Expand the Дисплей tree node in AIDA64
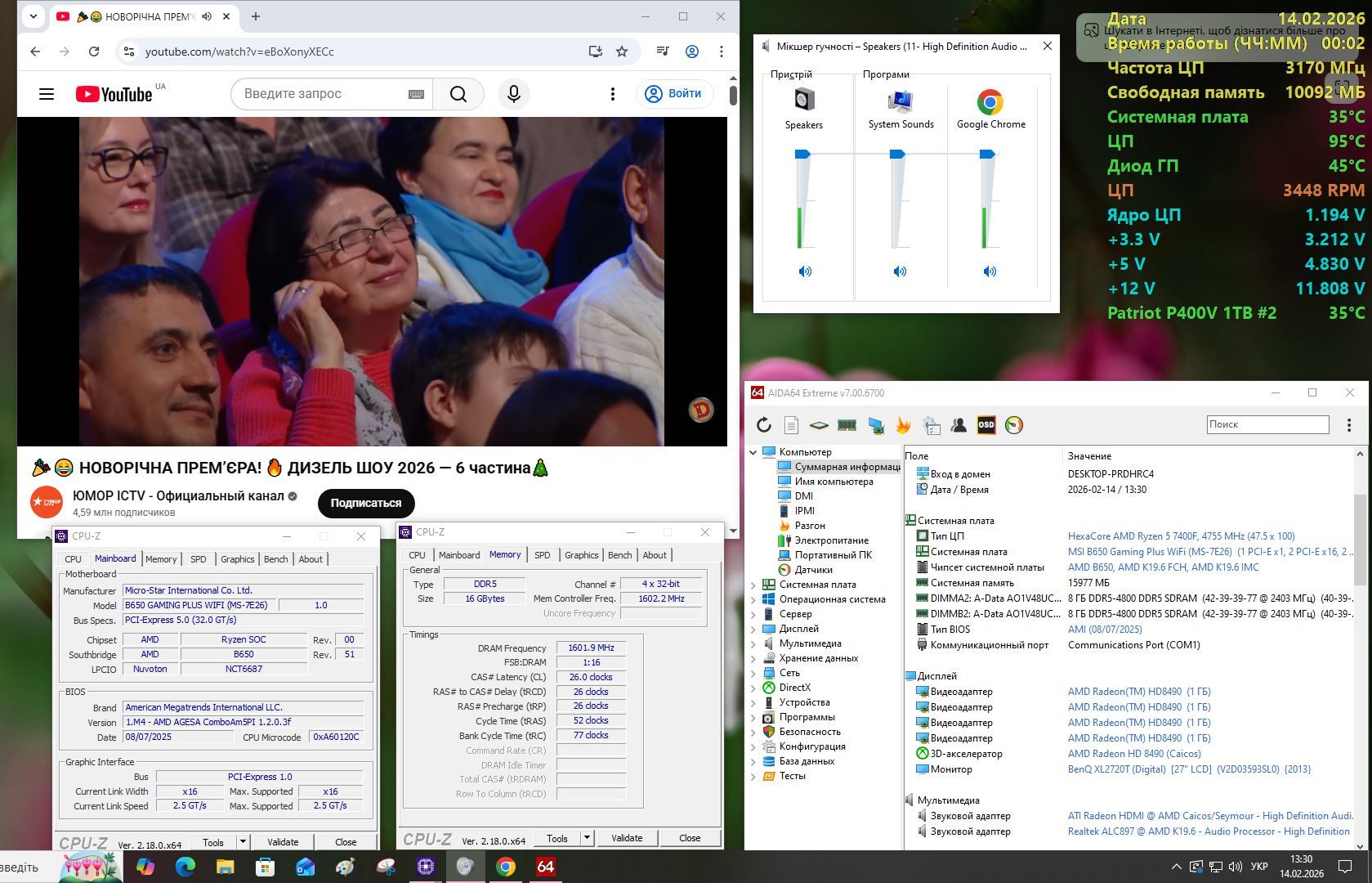This screenshot has height=883, width=1372. click(753, 629)
